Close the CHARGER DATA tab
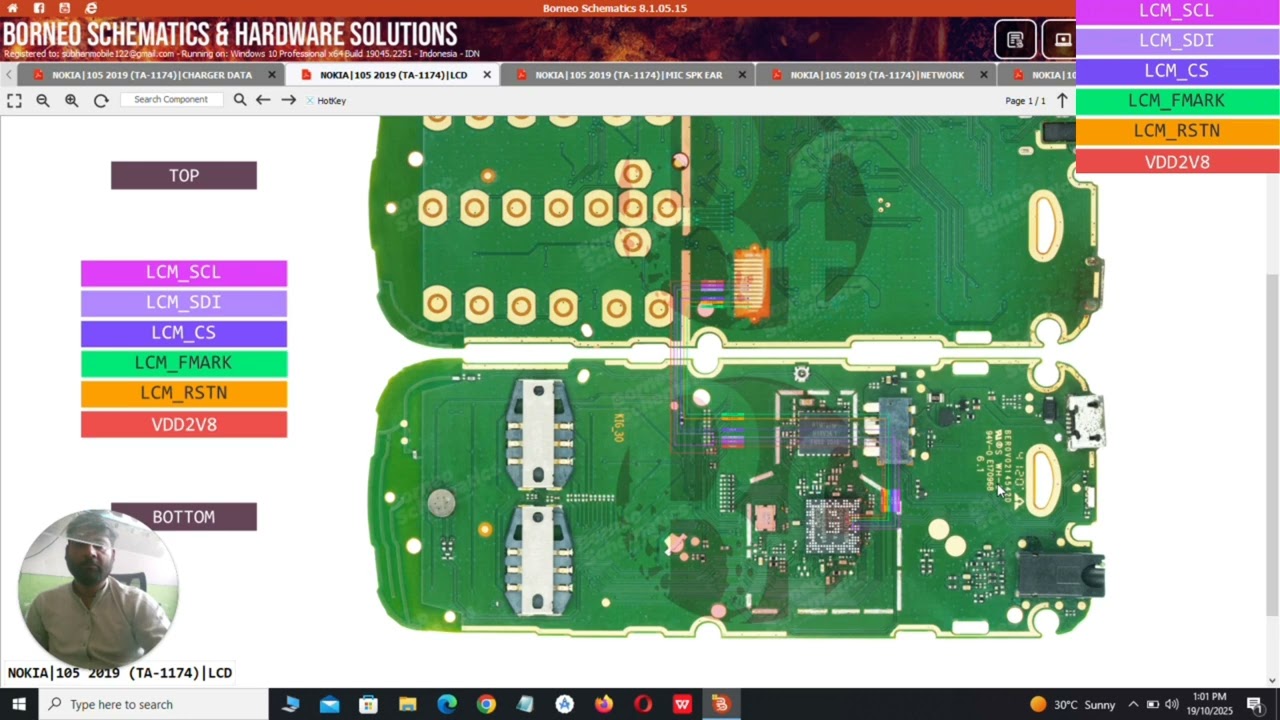Viewport: 1280px width, 720px height. 272,75
